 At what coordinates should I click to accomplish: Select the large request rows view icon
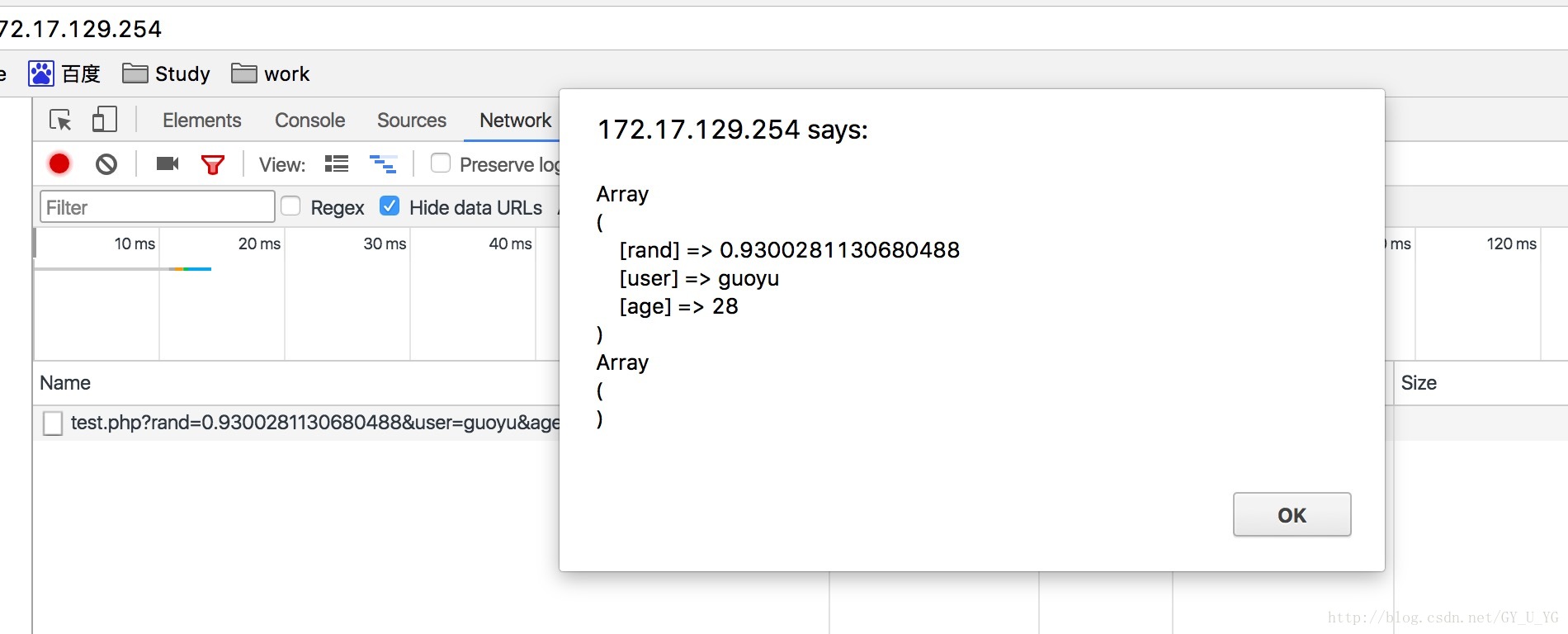pyautogui.click(x=337, y=163)
